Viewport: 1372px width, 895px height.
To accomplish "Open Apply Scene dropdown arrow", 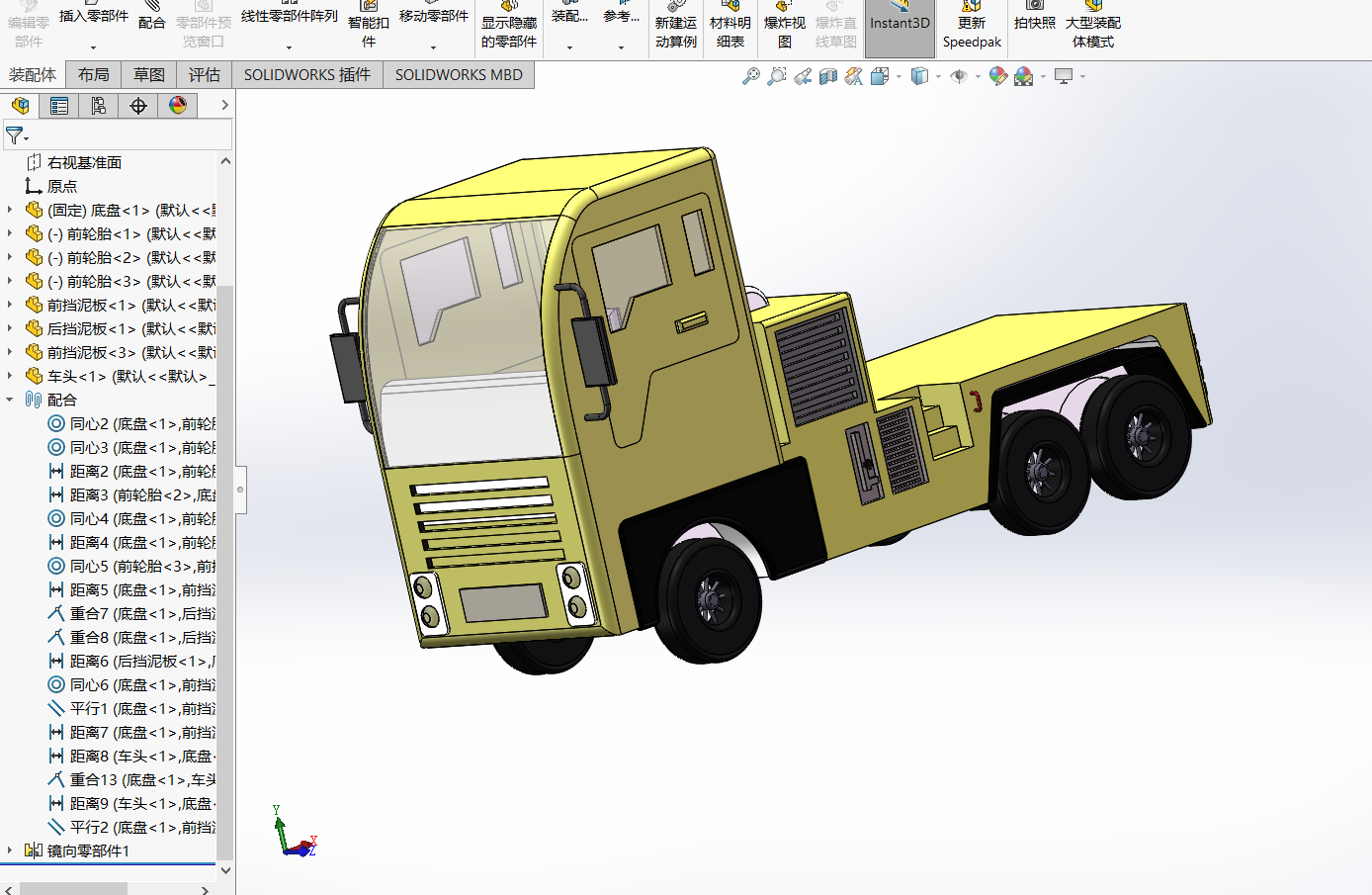I will coord(1043,76).
